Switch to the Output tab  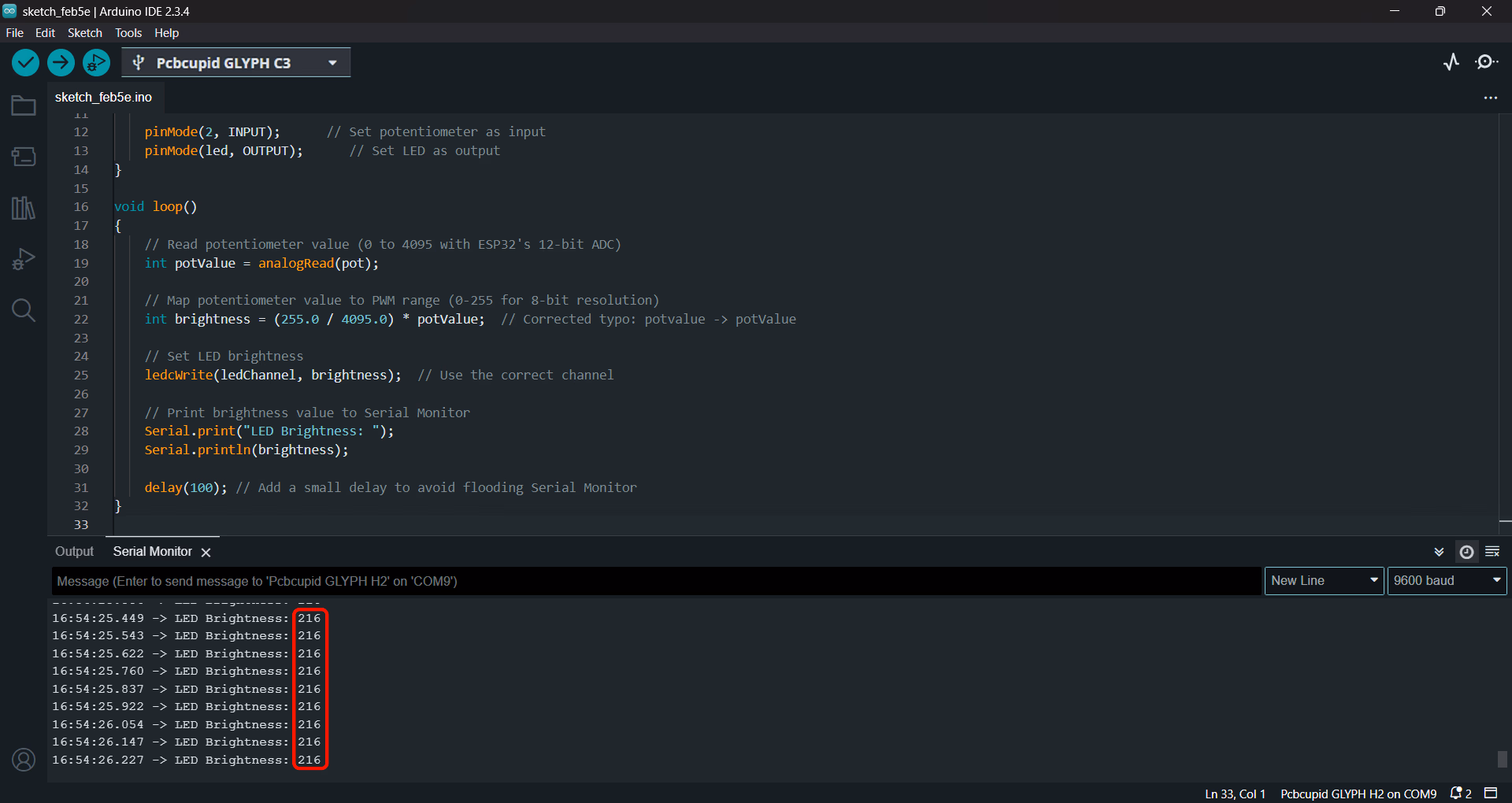(x=73, y=551)
